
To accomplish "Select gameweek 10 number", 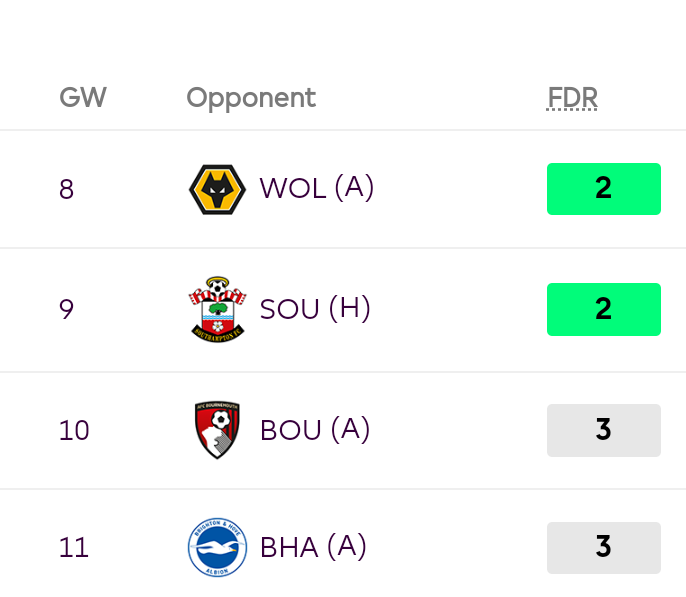I will tap(74, 430).
